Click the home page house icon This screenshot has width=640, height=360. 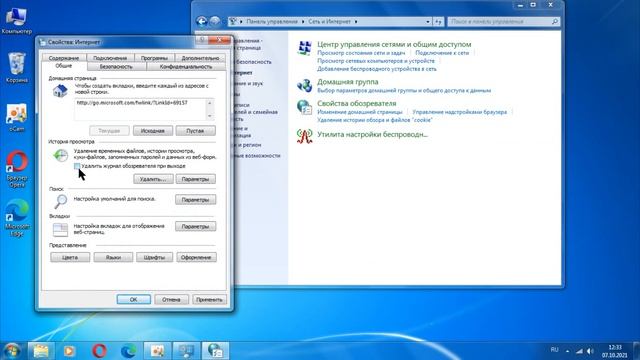60,91
